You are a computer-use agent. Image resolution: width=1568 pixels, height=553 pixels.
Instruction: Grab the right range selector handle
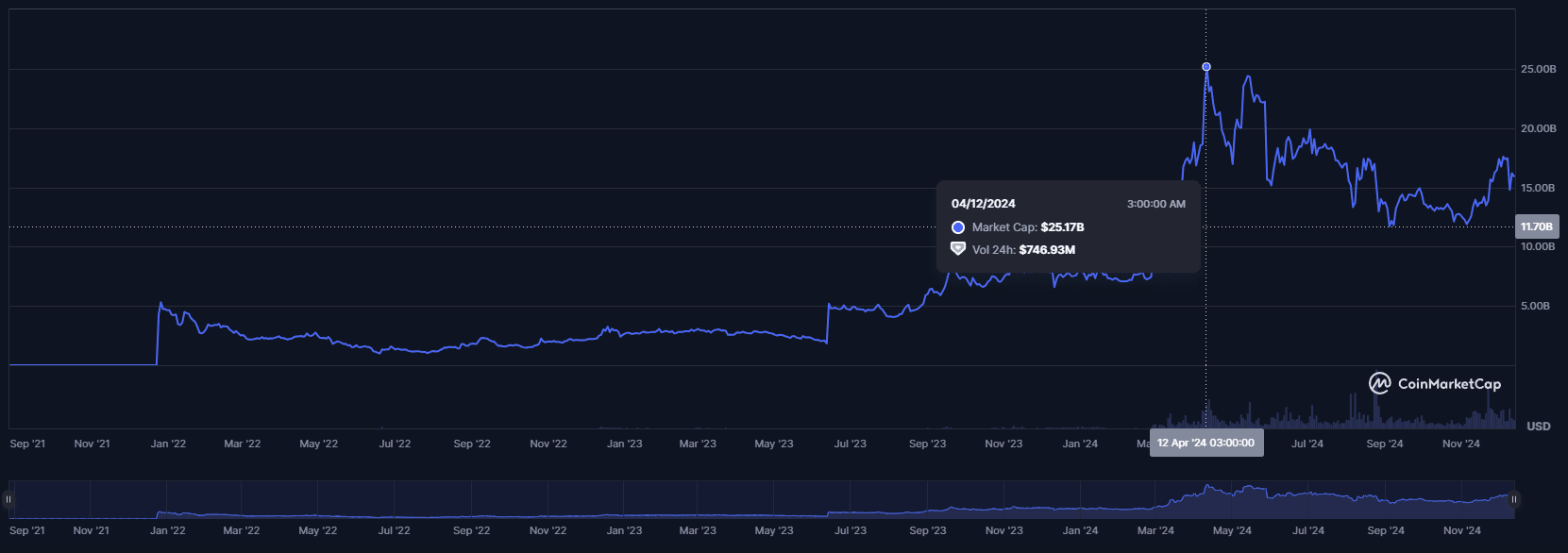pyautogui.click(x=1513, y=499)
